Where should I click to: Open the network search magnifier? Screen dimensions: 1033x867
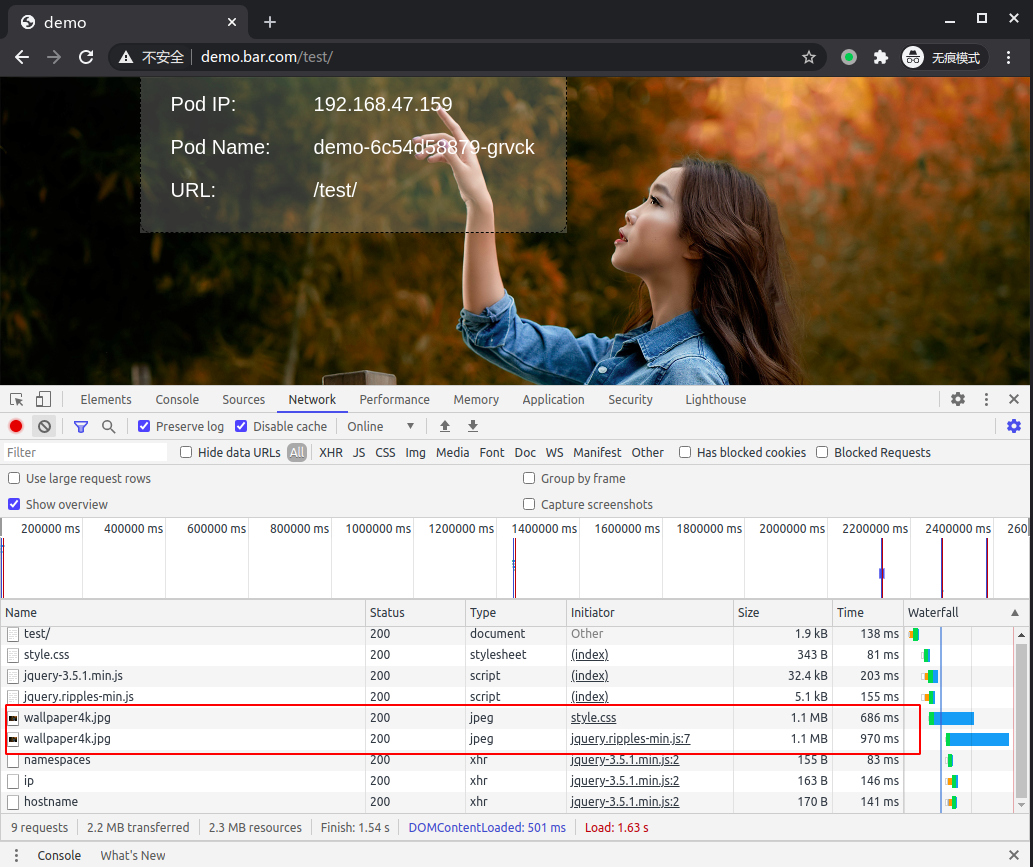[108, 426]
